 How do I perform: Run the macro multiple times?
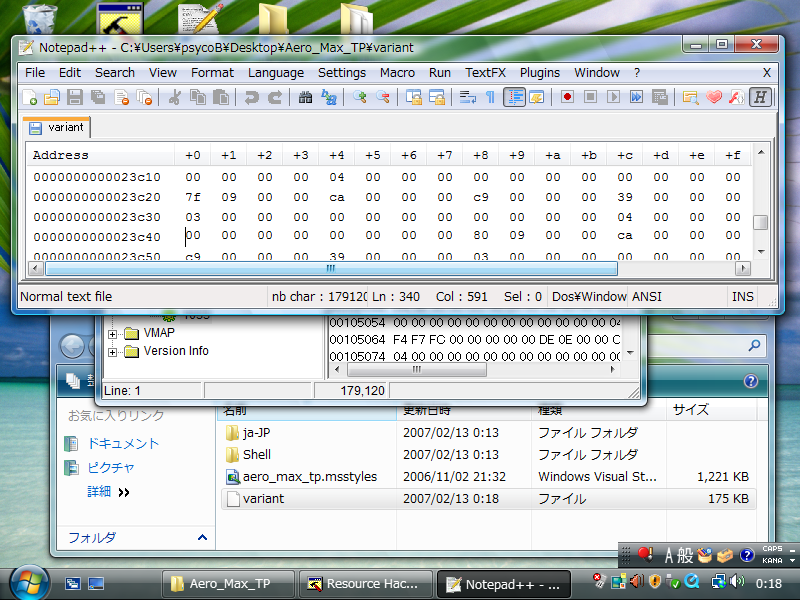point(636,97)
